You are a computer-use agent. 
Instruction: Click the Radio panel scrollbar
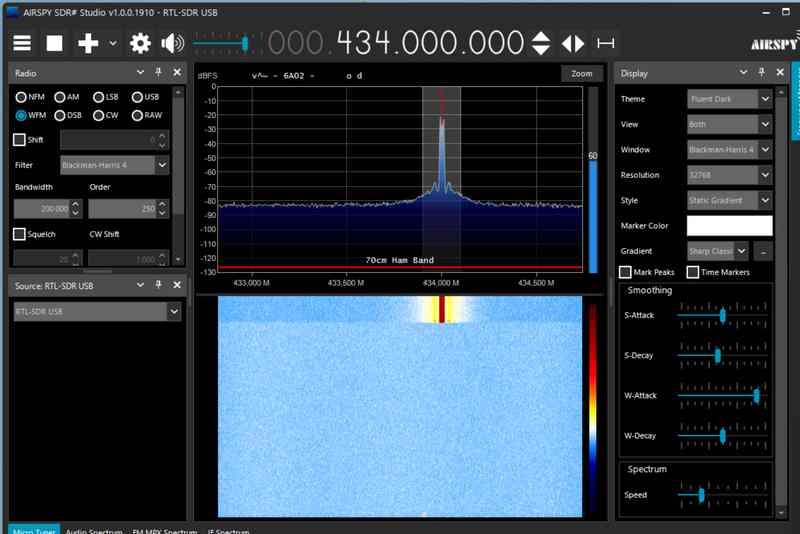tap(178, 177)
